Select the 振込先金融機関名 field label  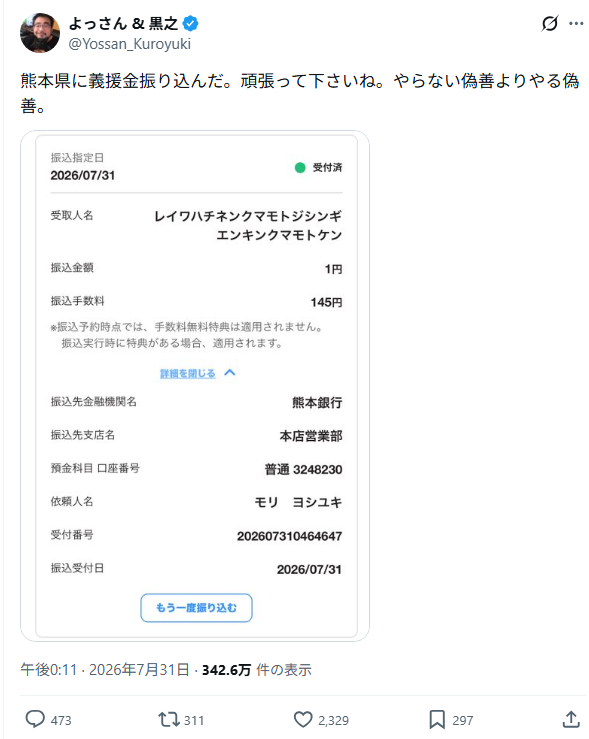(94, 402)
